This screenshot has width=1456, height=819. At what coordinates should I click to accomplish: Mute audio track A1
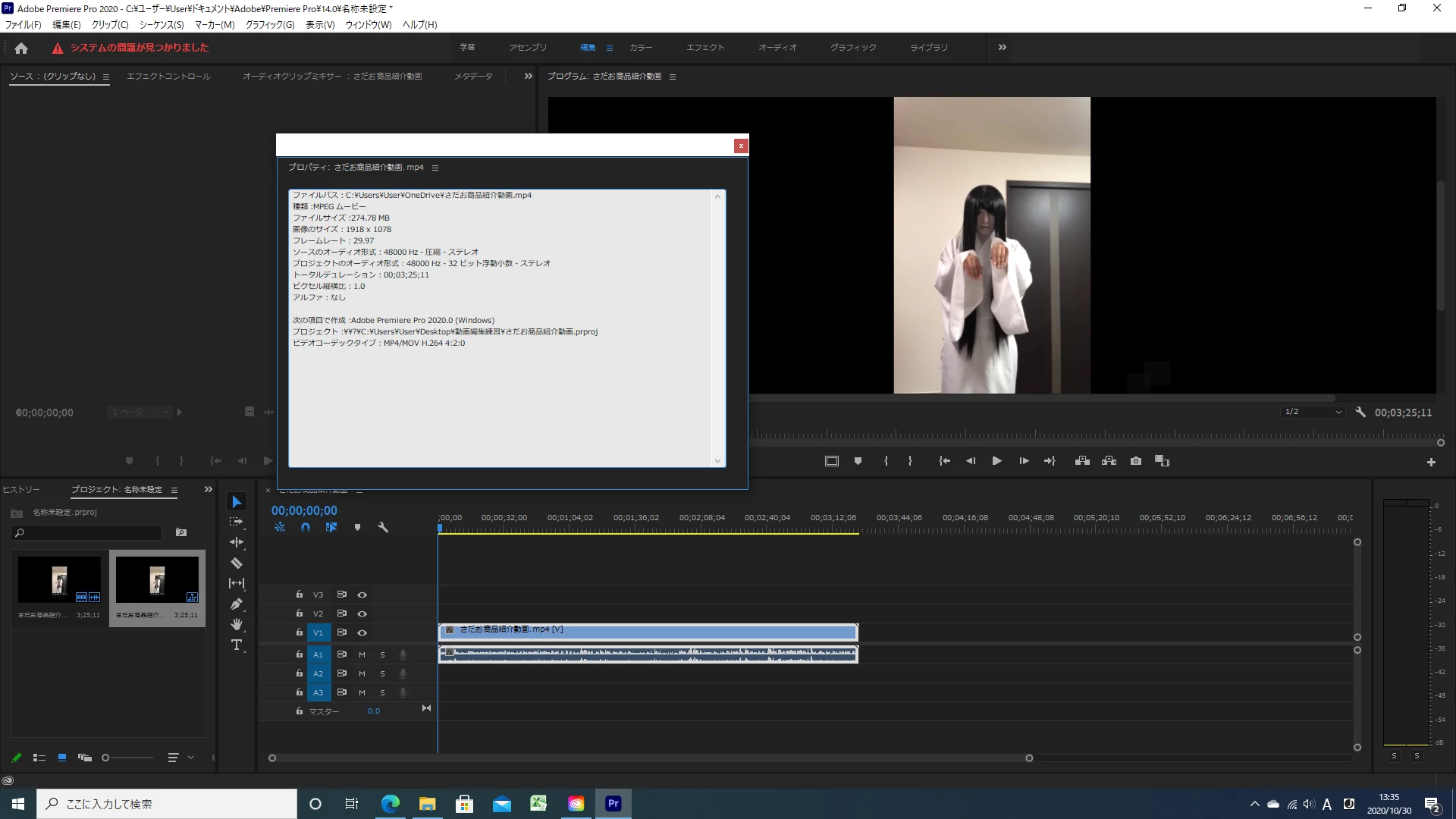tap(362, 654)
